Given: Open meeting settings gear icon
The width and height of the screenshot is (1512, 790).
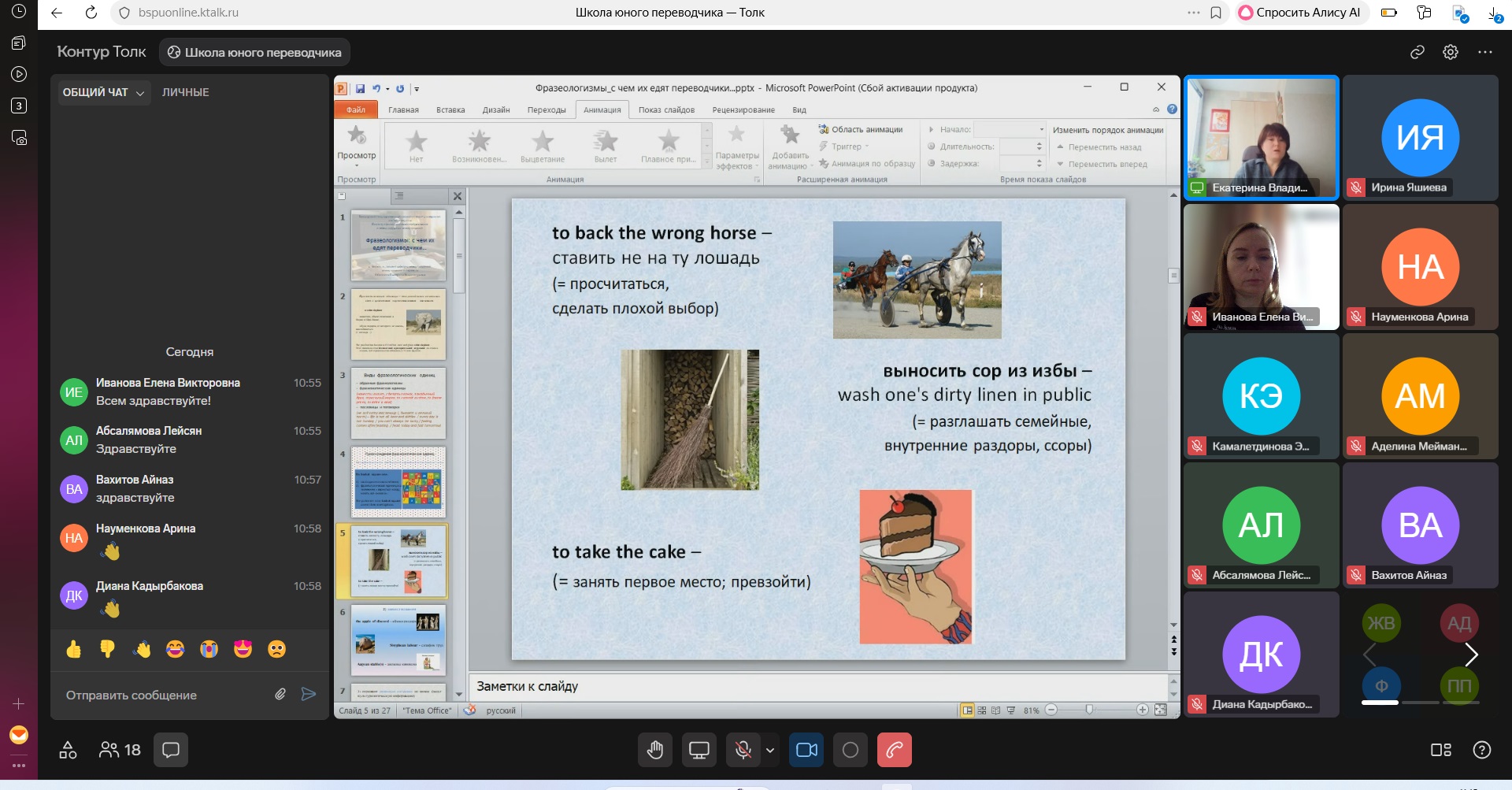Looking at the screenshot, I should (x=1450, y=52).
